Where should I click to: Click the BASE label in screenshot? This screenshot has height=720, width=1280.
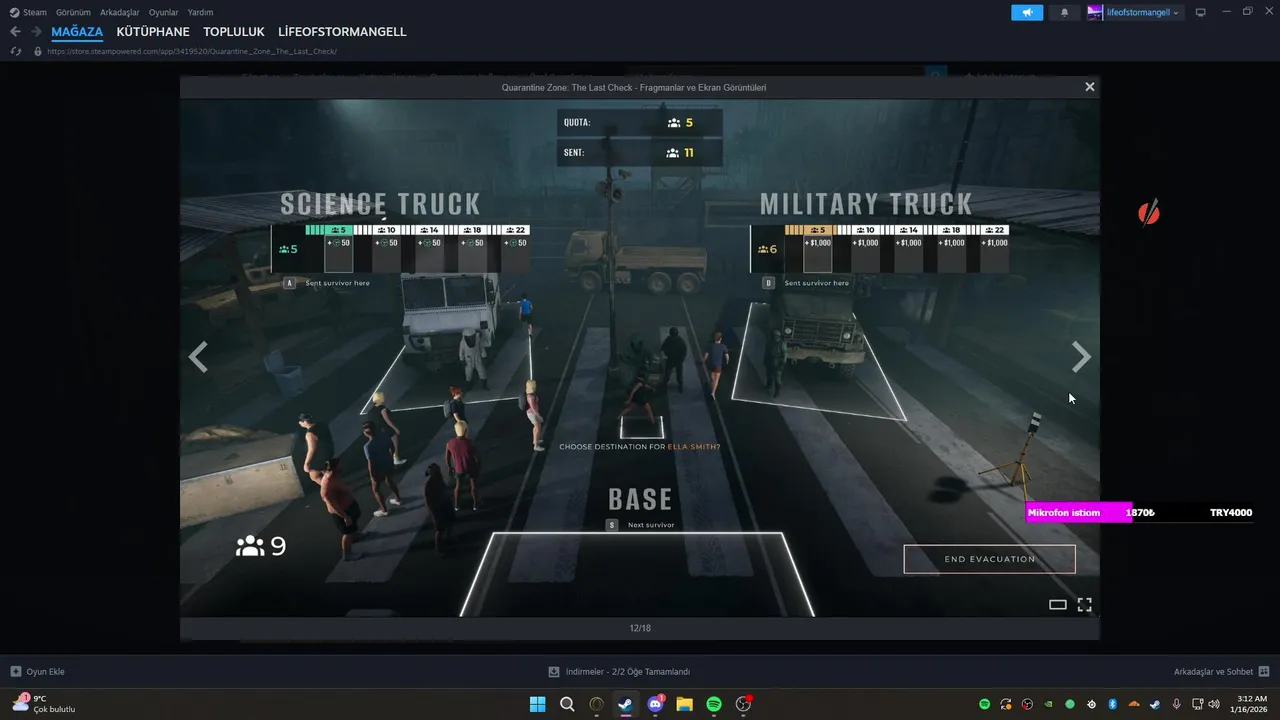640,499
